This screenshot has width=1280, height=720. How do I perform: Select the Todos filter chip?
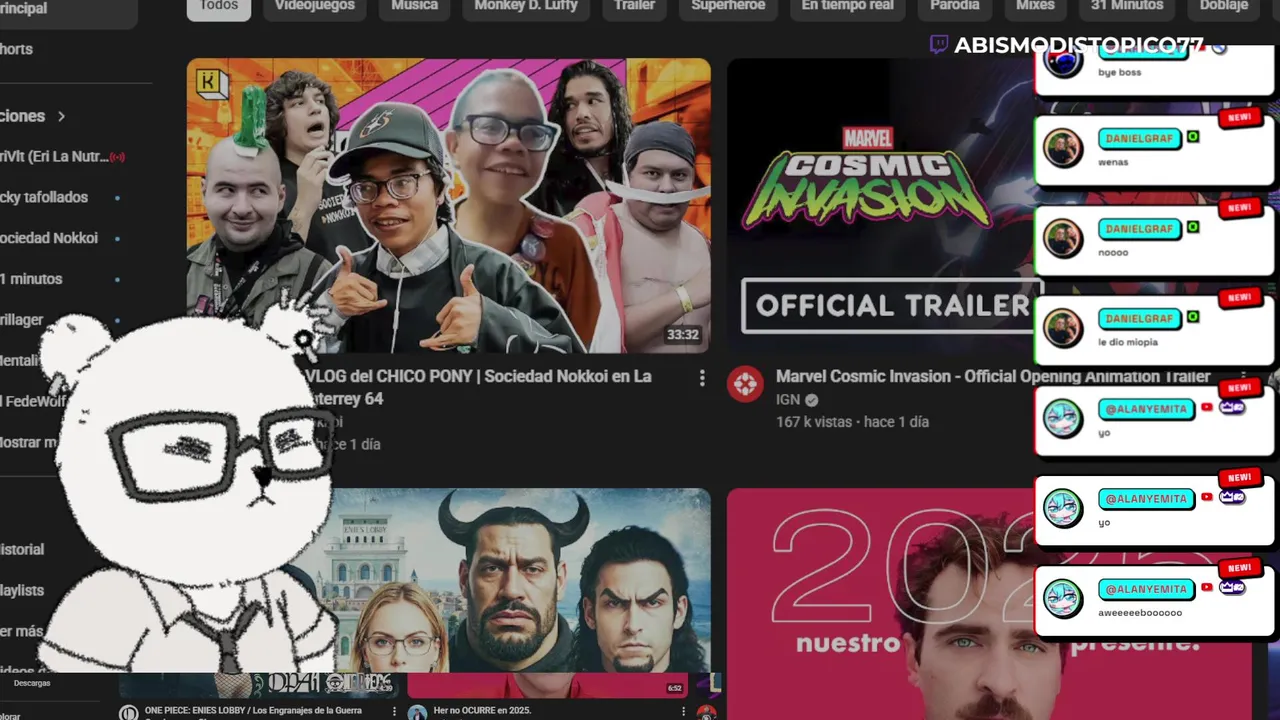tap(218, 6)
